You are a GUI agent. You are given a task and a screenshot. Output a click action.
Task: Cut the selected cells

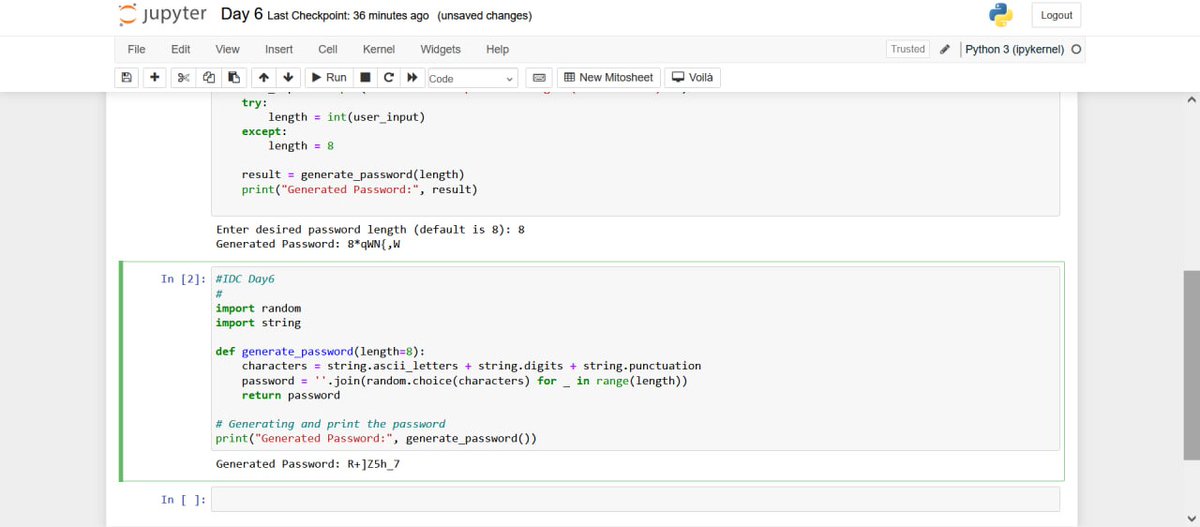[184, 77]
